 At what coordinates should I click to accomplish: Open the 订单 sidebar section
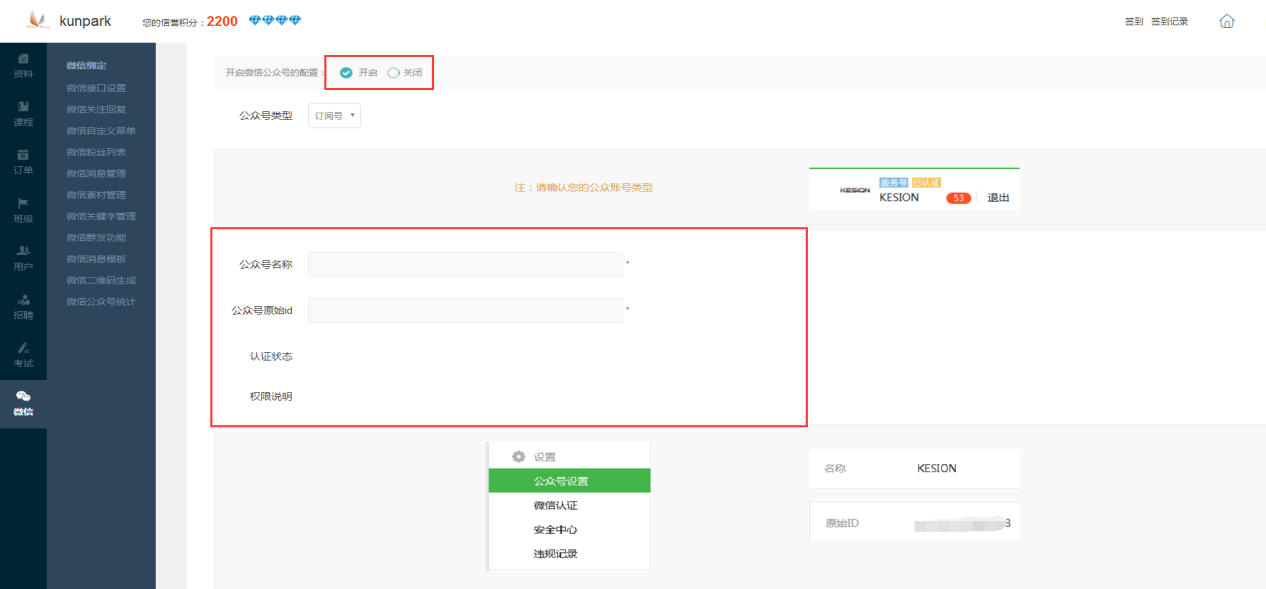pyautogui.click(x=23, y=162)
